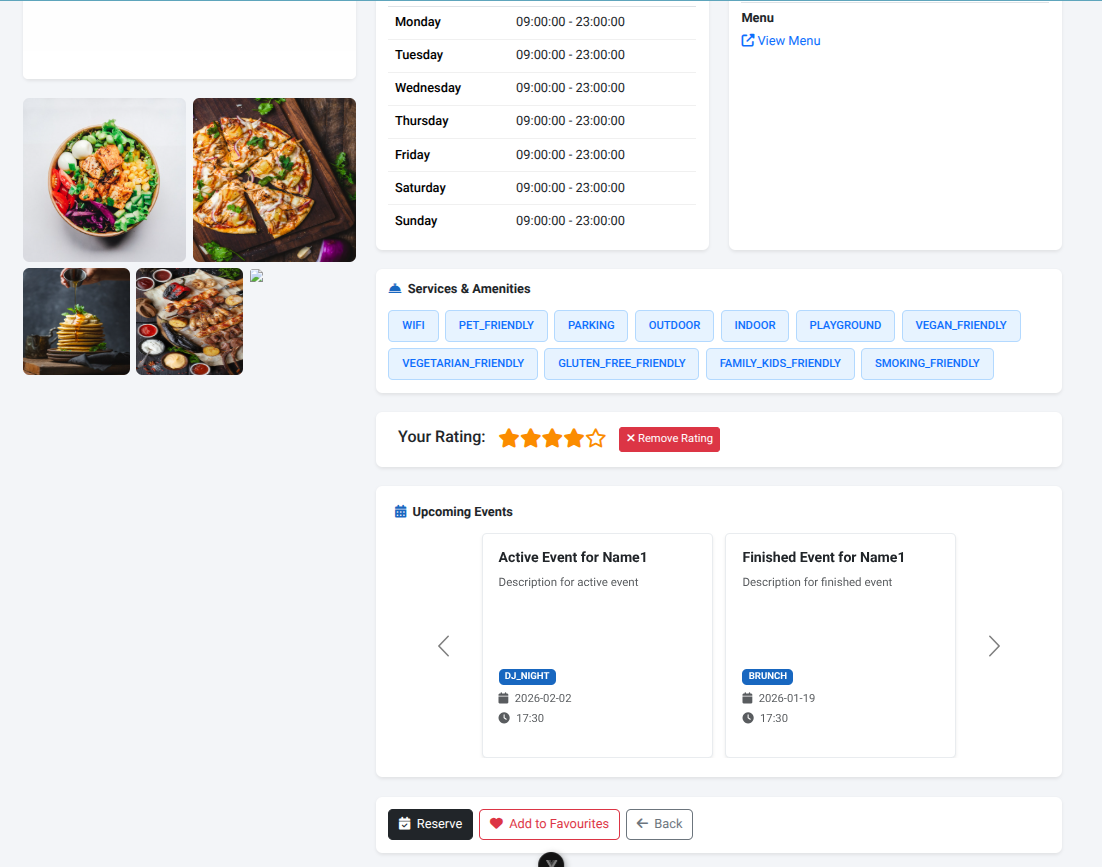Open the pizza photo thumbnail
Screen dimensions: 1102x867
click(x=274, y=180)
